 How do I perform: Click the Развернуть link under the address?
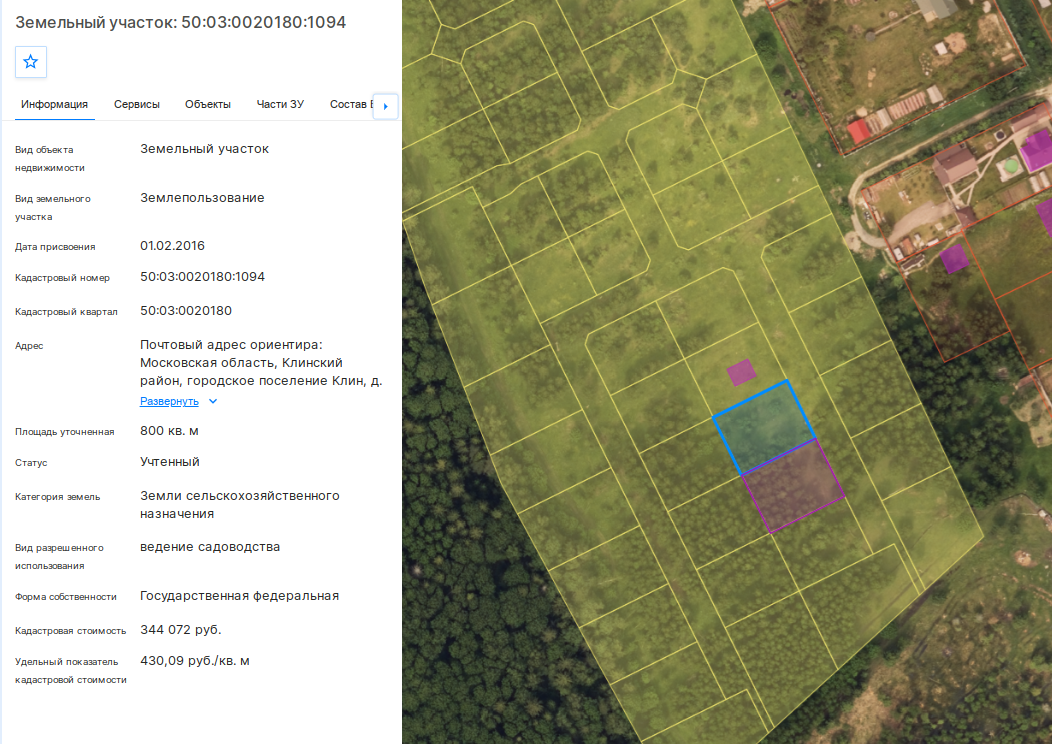(169, 401)
